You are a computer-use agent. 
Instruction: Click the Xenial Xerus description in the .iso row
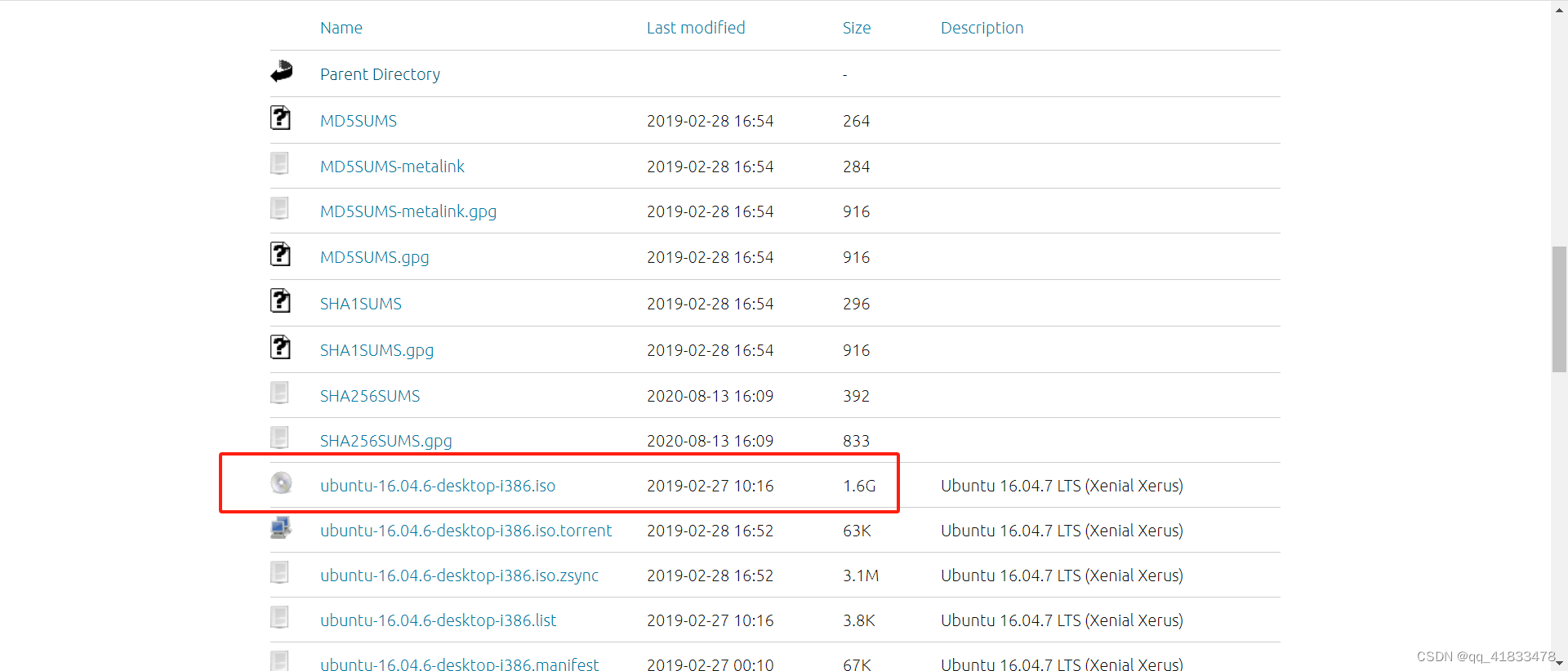click(x=1062, y=486)
